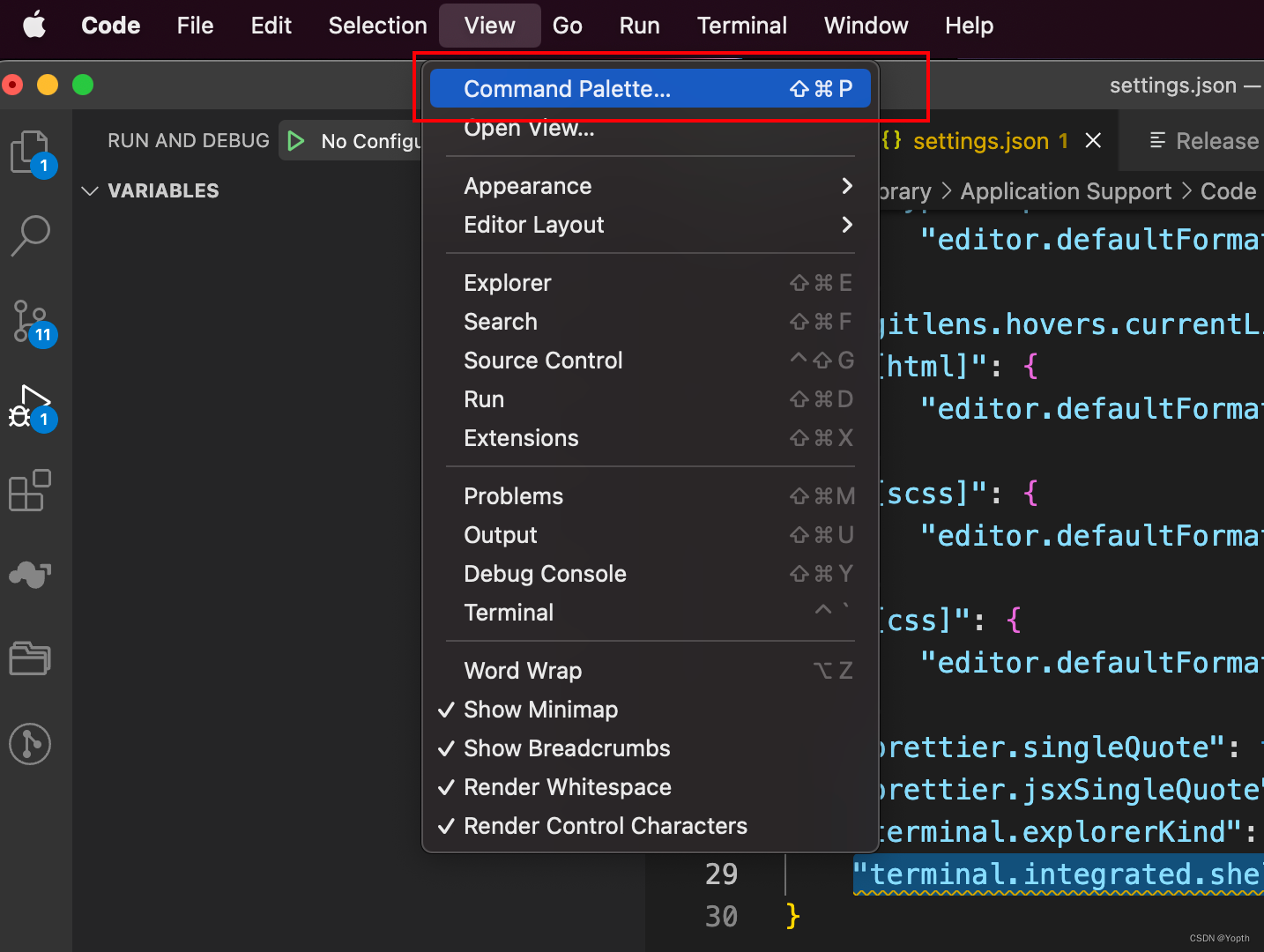Open the Explorer icon in activity bar
Image resolution: width=1264 pixels, height=952 pixels.
(32, 153)
